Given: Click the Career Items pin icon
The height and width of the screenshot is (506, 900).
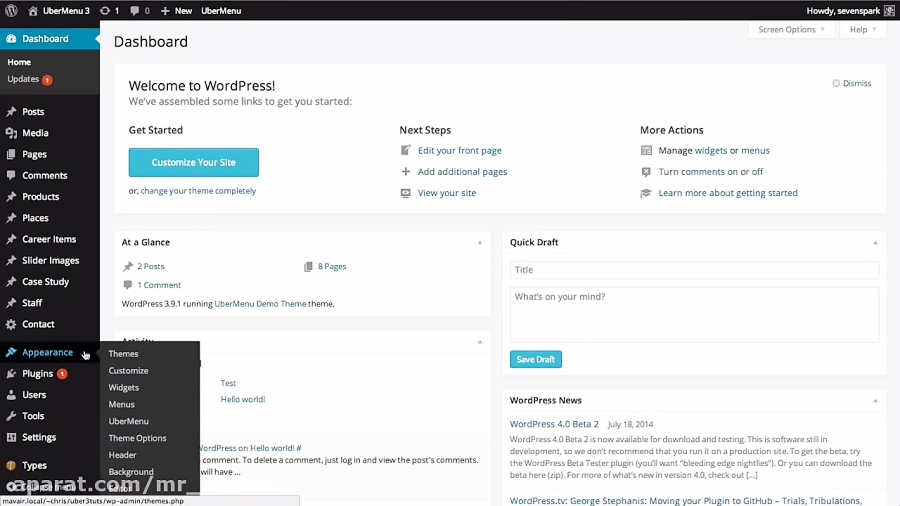Looking at the screenshot, I should click(11, 239).
